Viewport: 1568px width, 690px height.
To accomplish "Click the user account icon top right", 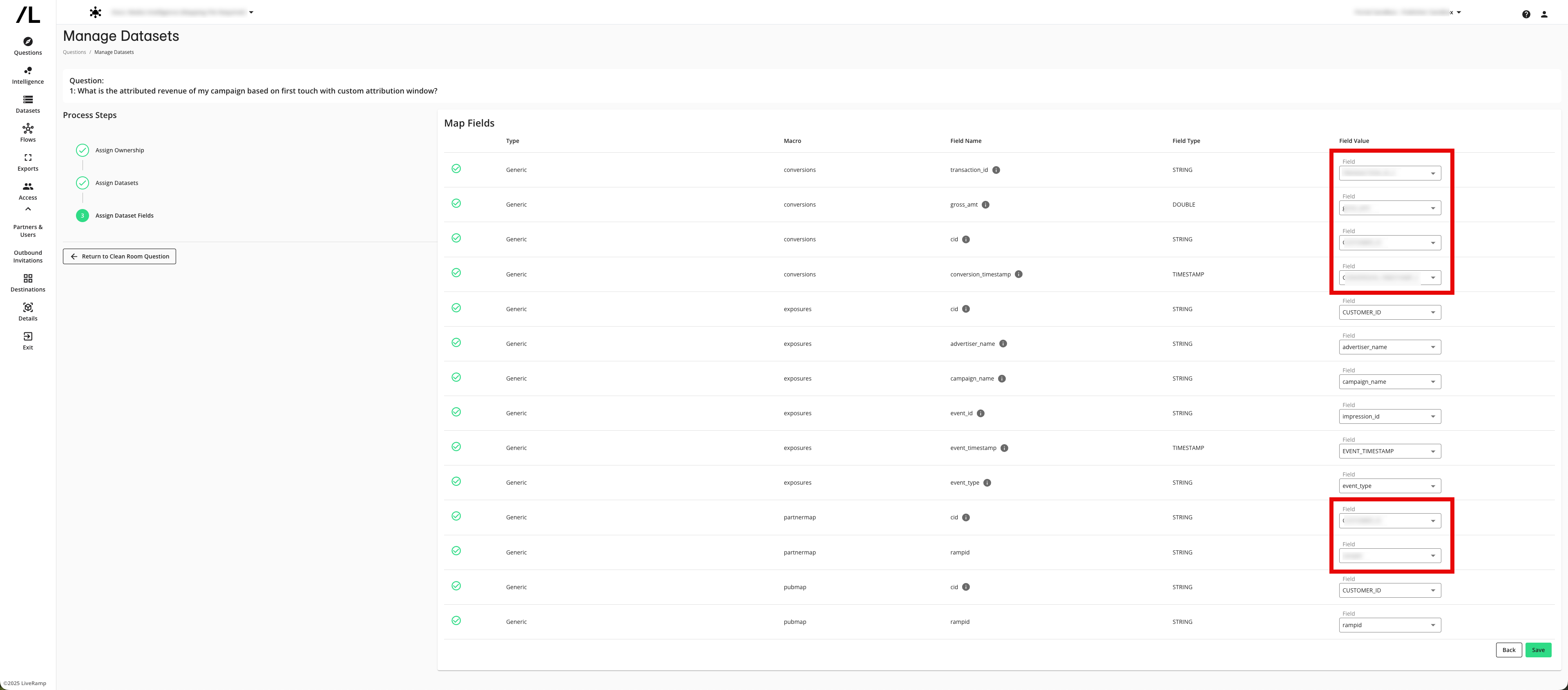I will (x=1544, y=13).
